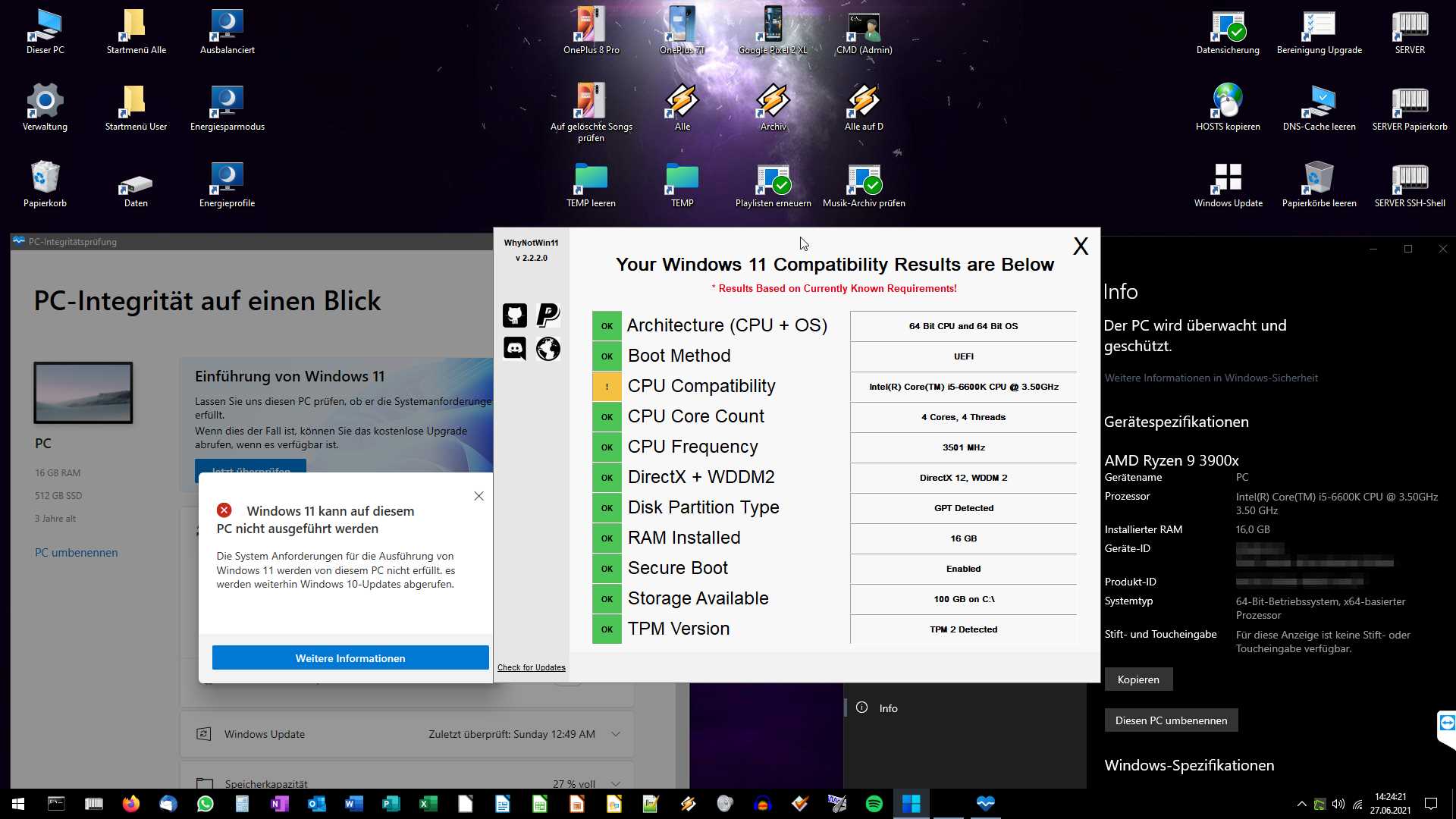Open the Musik-Archiv prüfen desktop shortcut

(864, 184)
